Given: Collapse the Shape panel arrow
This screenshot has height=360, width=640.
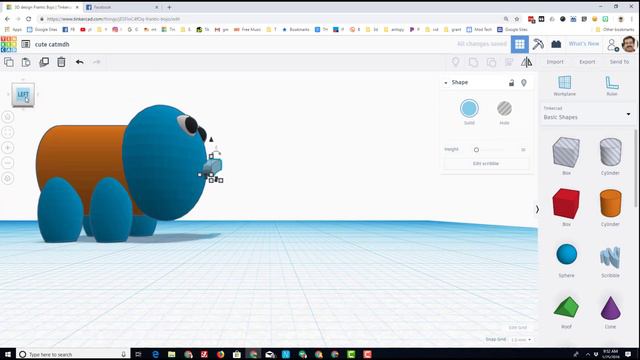Looking at the screenshot, I should tap(446, 83).
